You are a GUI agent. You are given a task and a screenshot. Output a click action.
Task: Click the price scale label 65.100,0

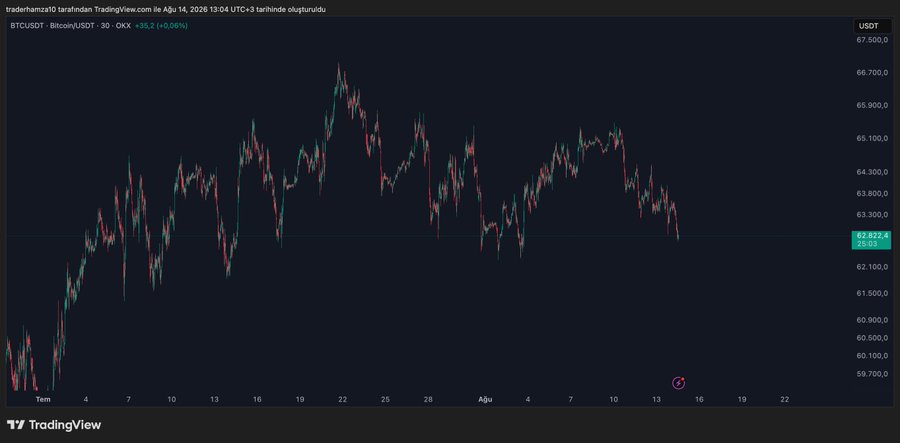pyautogui.click(x=872, y=138)
